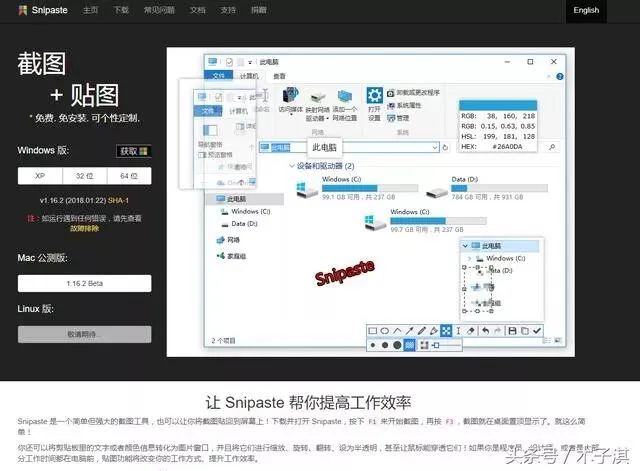Open the 常见问题 navigation item
Screen dimensions: 640x471
(159, 10)
